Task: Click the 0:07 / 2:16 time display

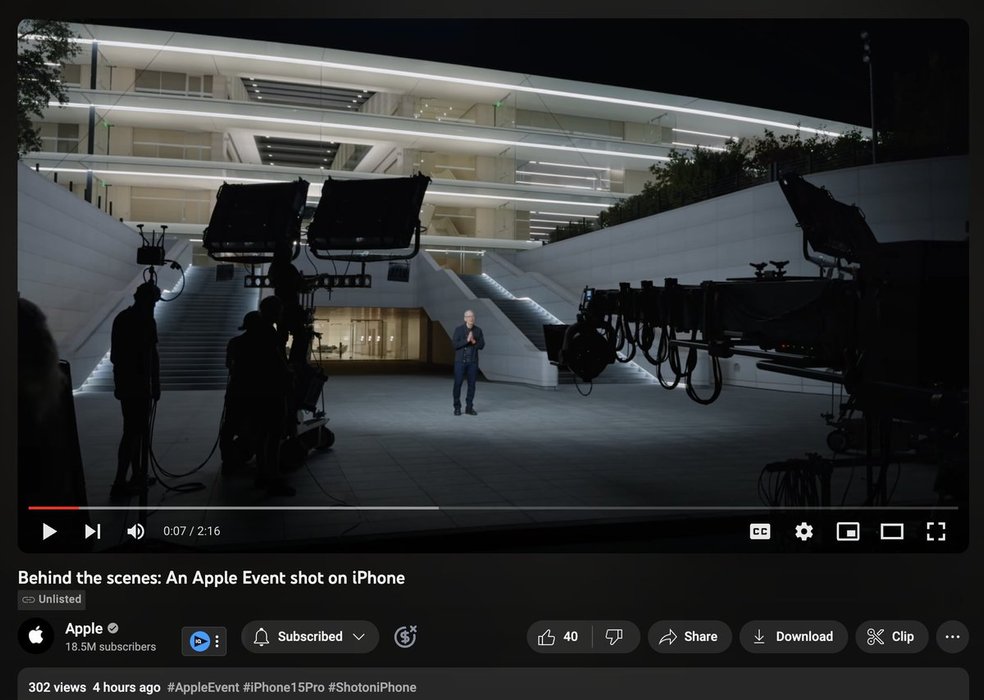Action: [x=191, y=531]
